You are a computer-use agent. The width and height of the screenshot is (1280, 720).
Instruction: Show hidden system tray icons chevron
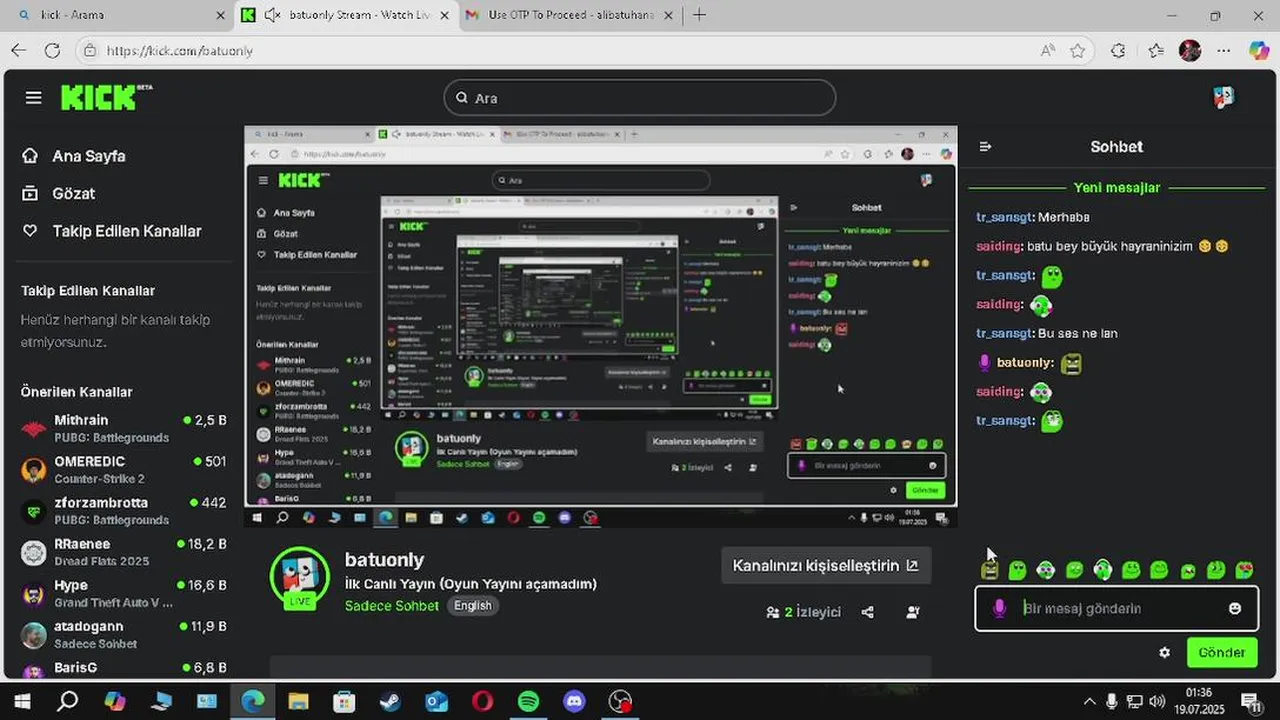[1089, 702]
